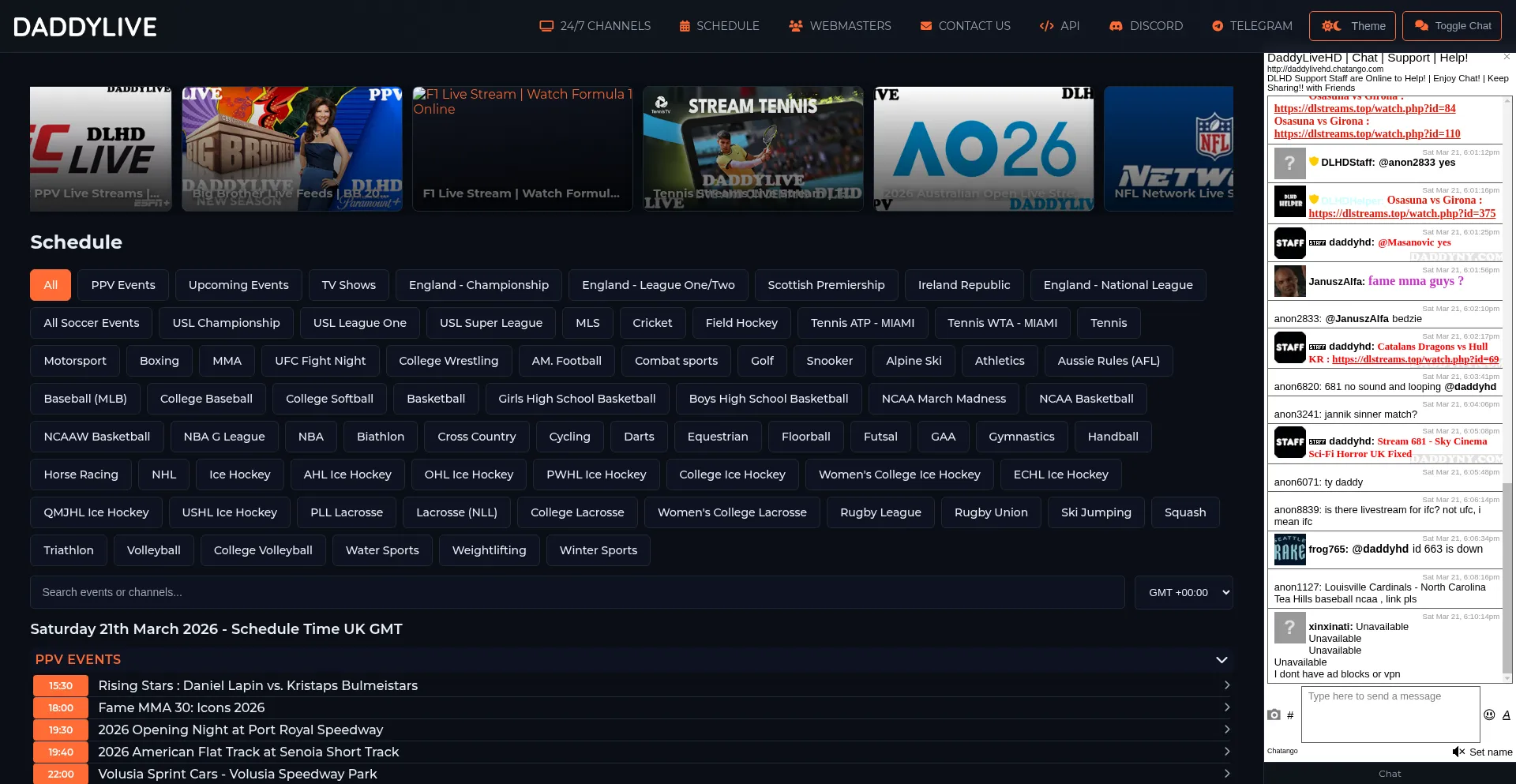Image resolution: width=1516 pixels, height=784 pixels.
Task: Show the Horse Racing category
Action: 81,475
